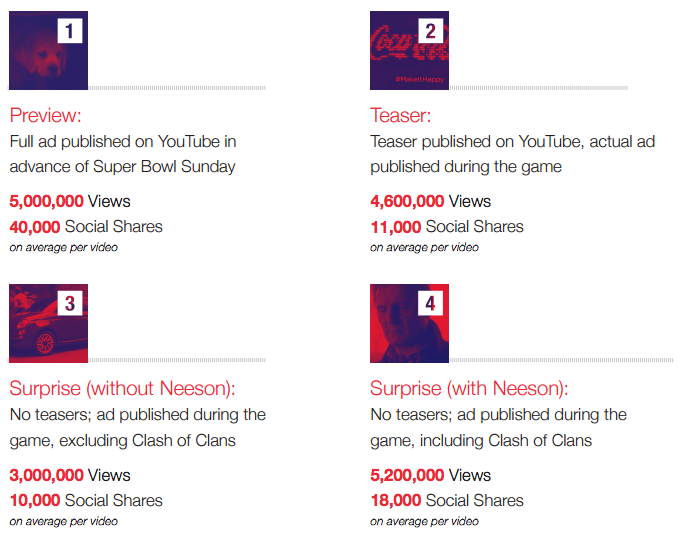Click the 5,200,000 Views figure
Image resolution: width=682 pixels, height=534 pixels.
(x=430, y=475)
